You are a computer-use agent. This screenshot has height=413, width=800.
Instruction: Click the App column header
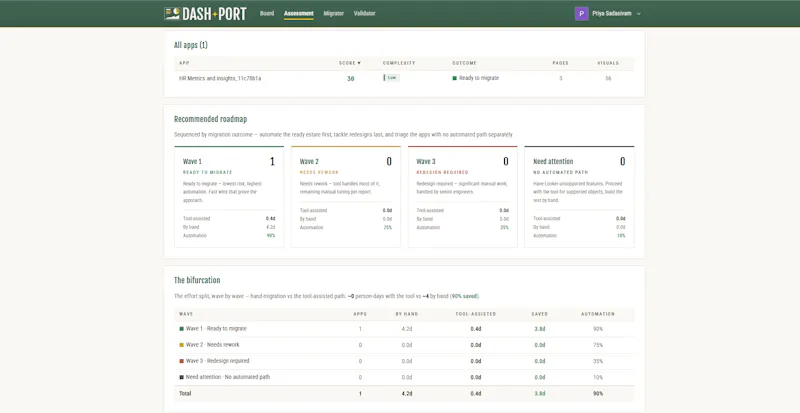(x=184, y=63)
